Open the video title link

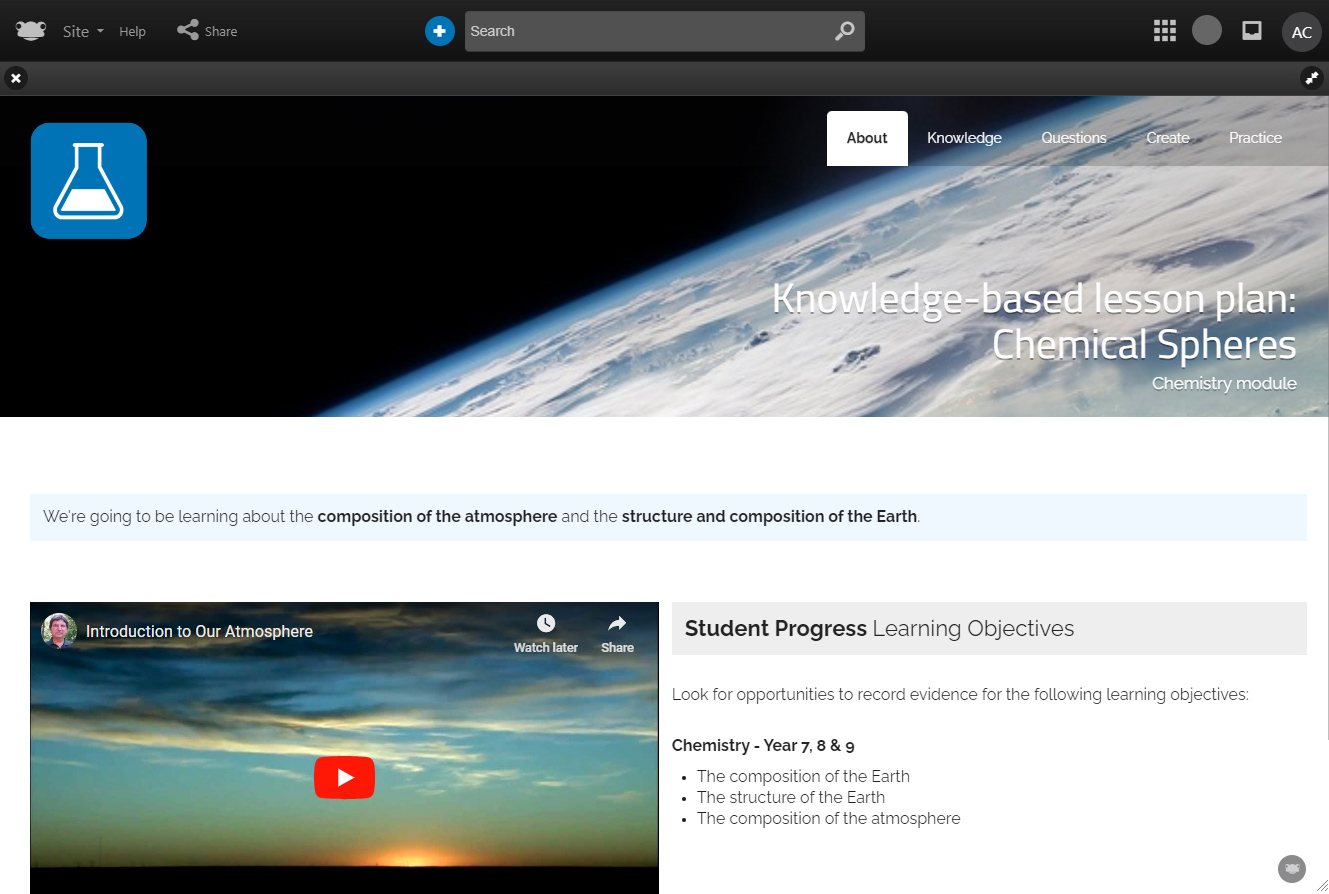tap(199, 631)
